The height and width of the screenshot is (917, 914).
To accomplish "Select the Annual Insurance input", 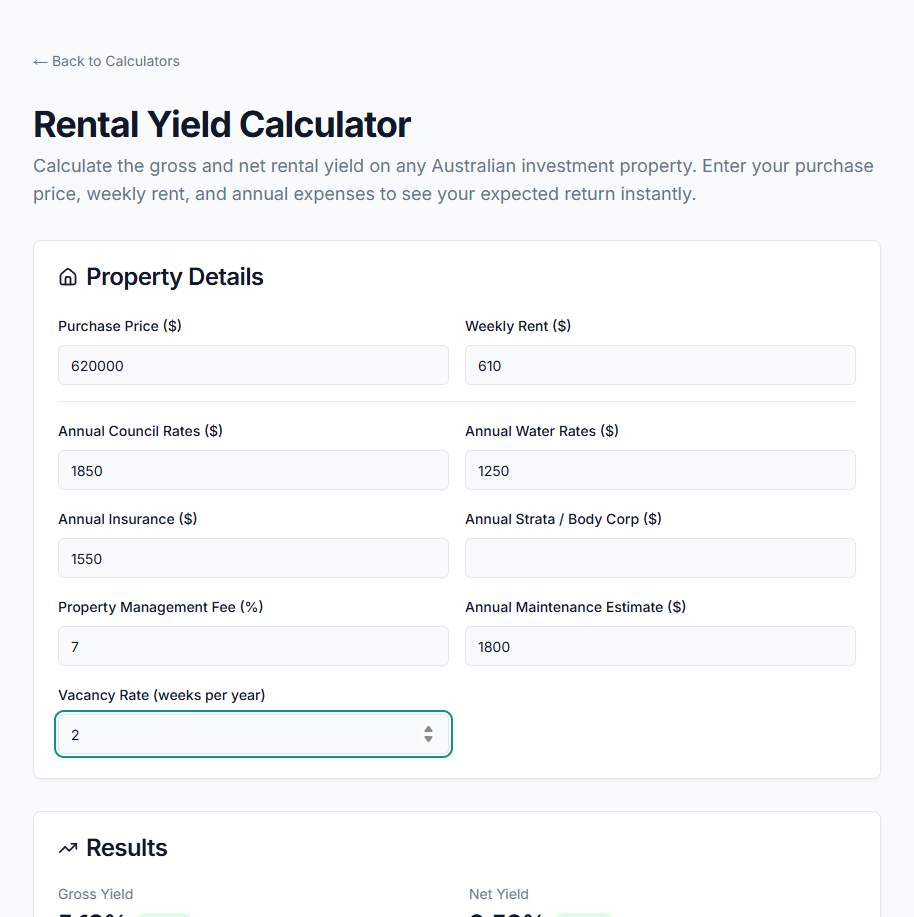I will (253, 558).
